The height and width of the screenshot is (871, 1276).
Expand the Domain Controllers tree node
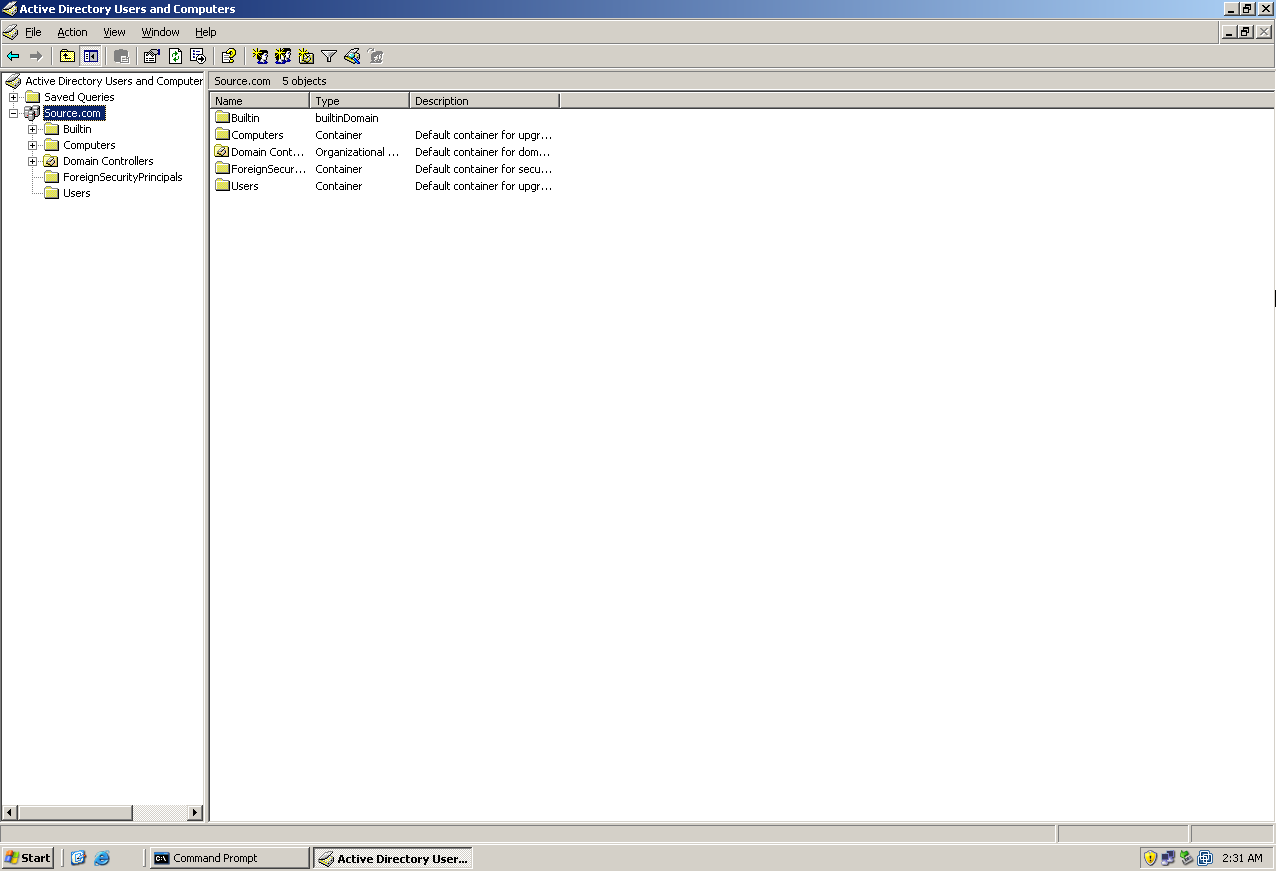pyautogui.click(x=32, y=161)
